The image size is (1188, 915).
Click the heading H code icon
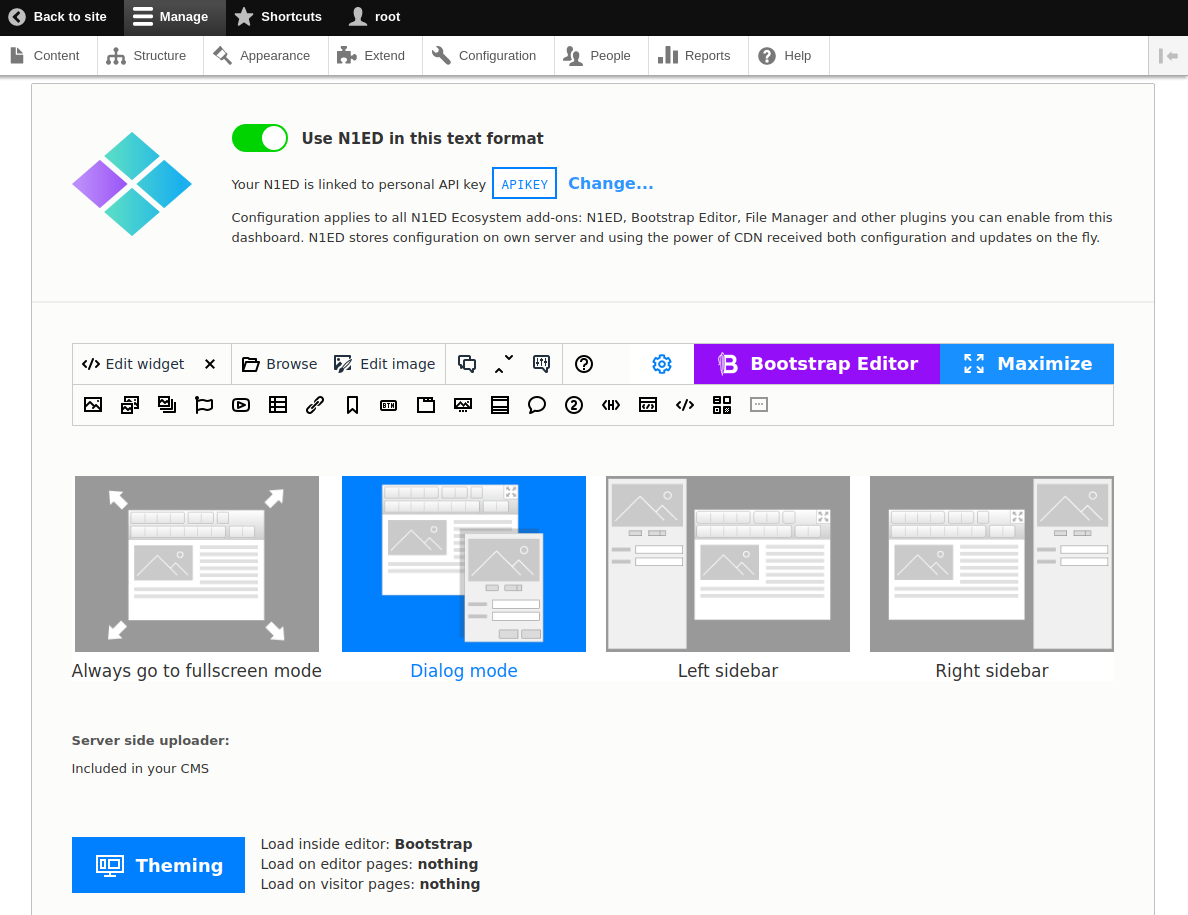(611, 405)
